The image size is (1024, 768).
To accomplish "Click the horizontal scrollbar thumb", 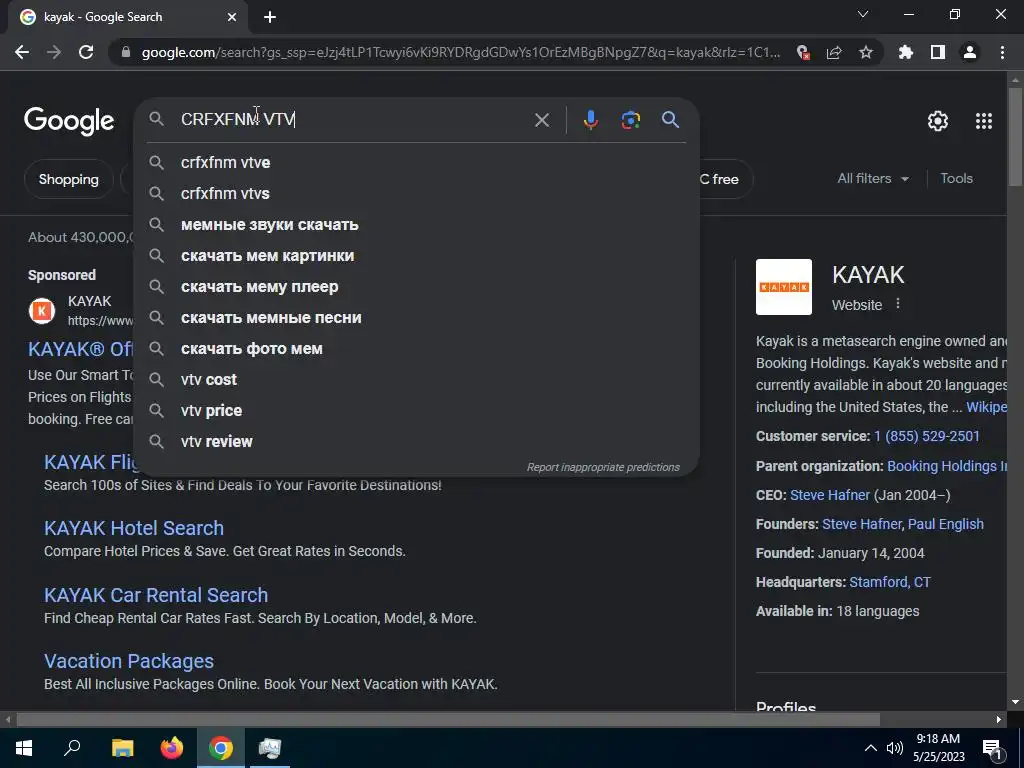I will (x=448, y=719).
